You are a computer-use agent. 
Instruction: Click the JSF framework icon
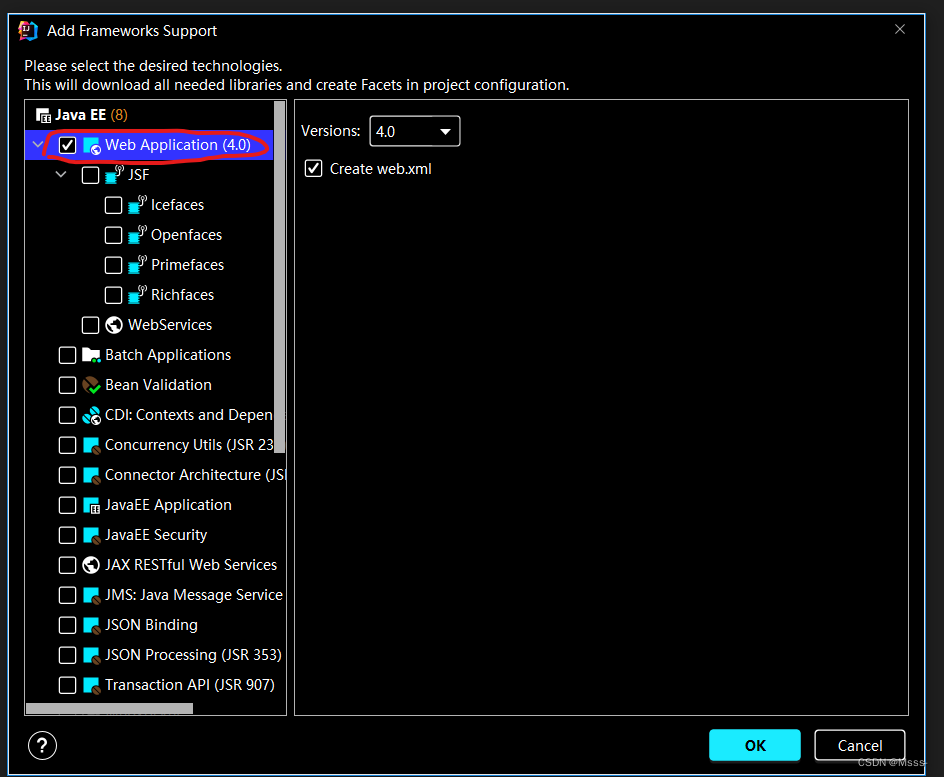[x=114, y=175]
